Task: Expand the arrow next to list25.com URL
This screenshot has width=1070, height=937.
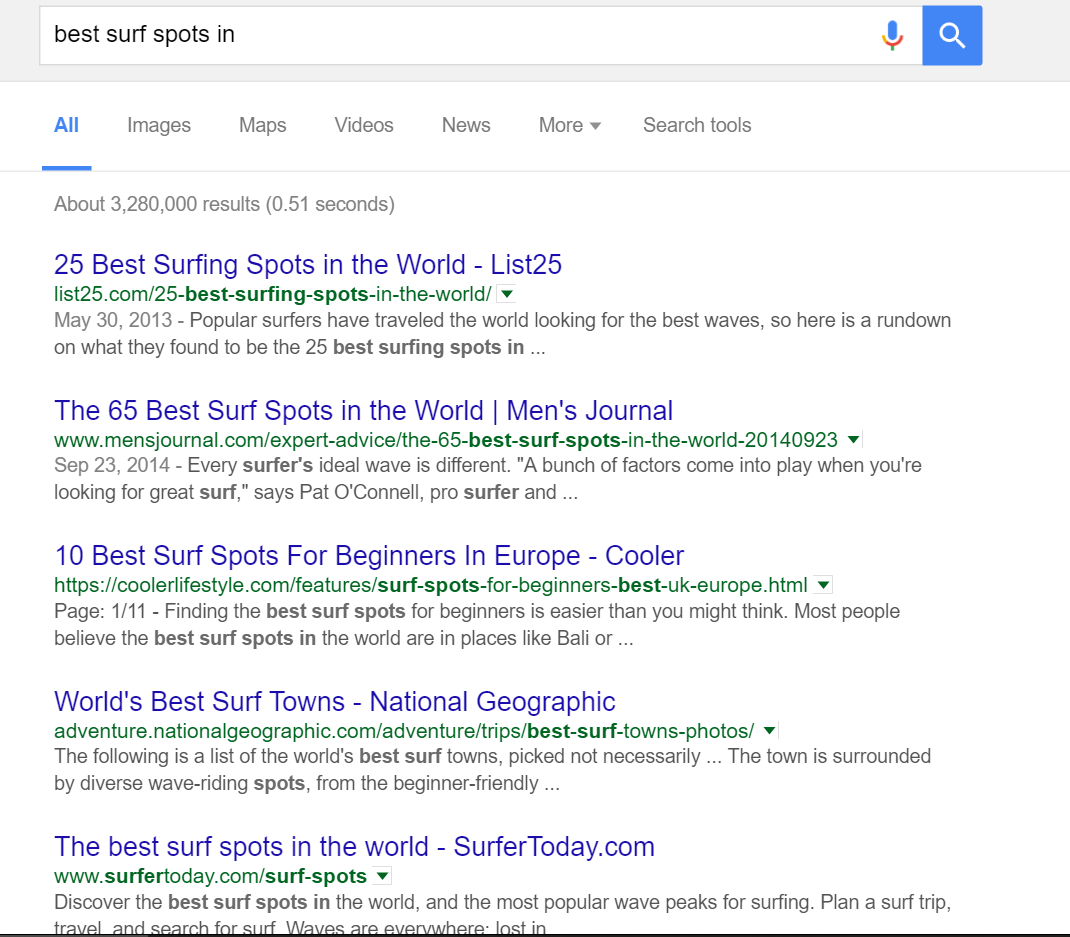Action: pyautogui.click(x=506, y=294)
